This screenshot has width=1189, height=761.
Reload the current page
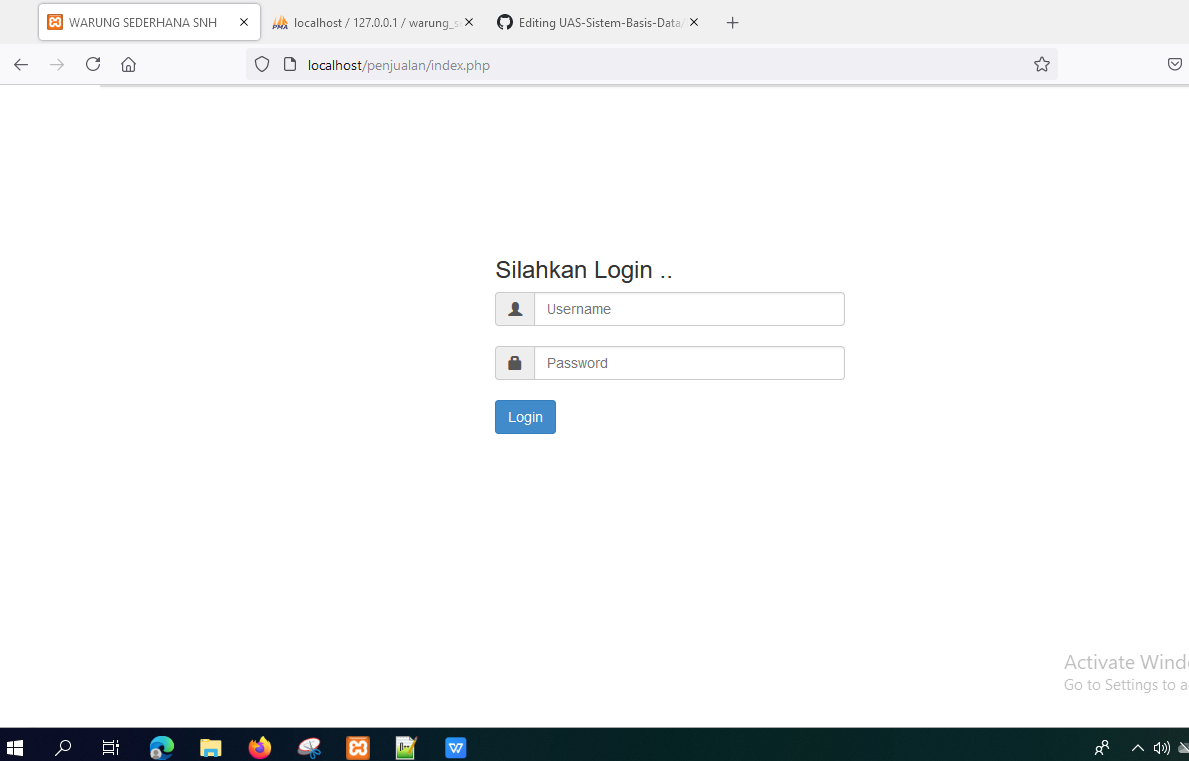(x=92, y=63)
